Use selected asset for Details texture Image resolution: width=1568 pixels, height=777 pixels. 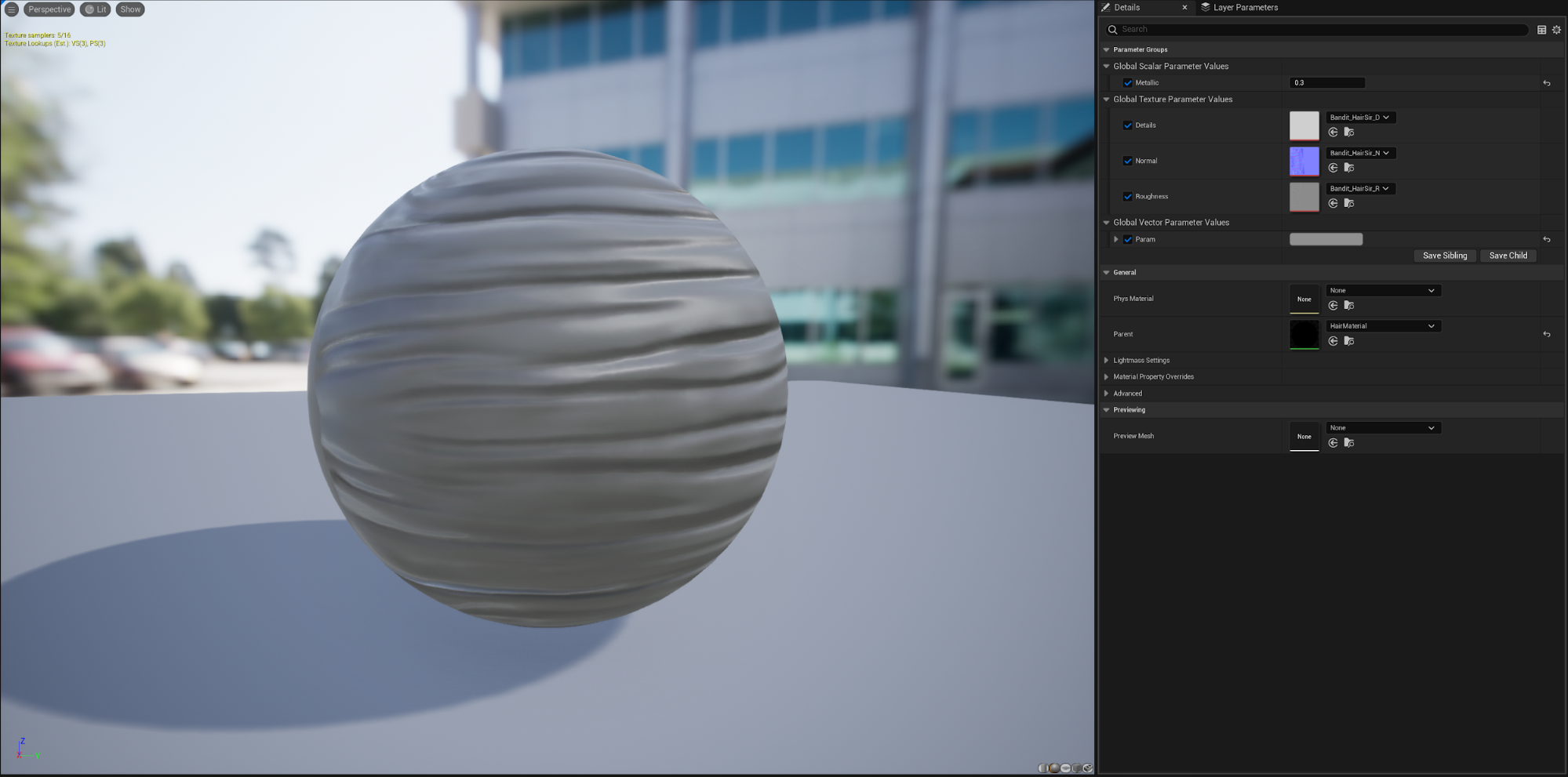(x=1333, y=133)
